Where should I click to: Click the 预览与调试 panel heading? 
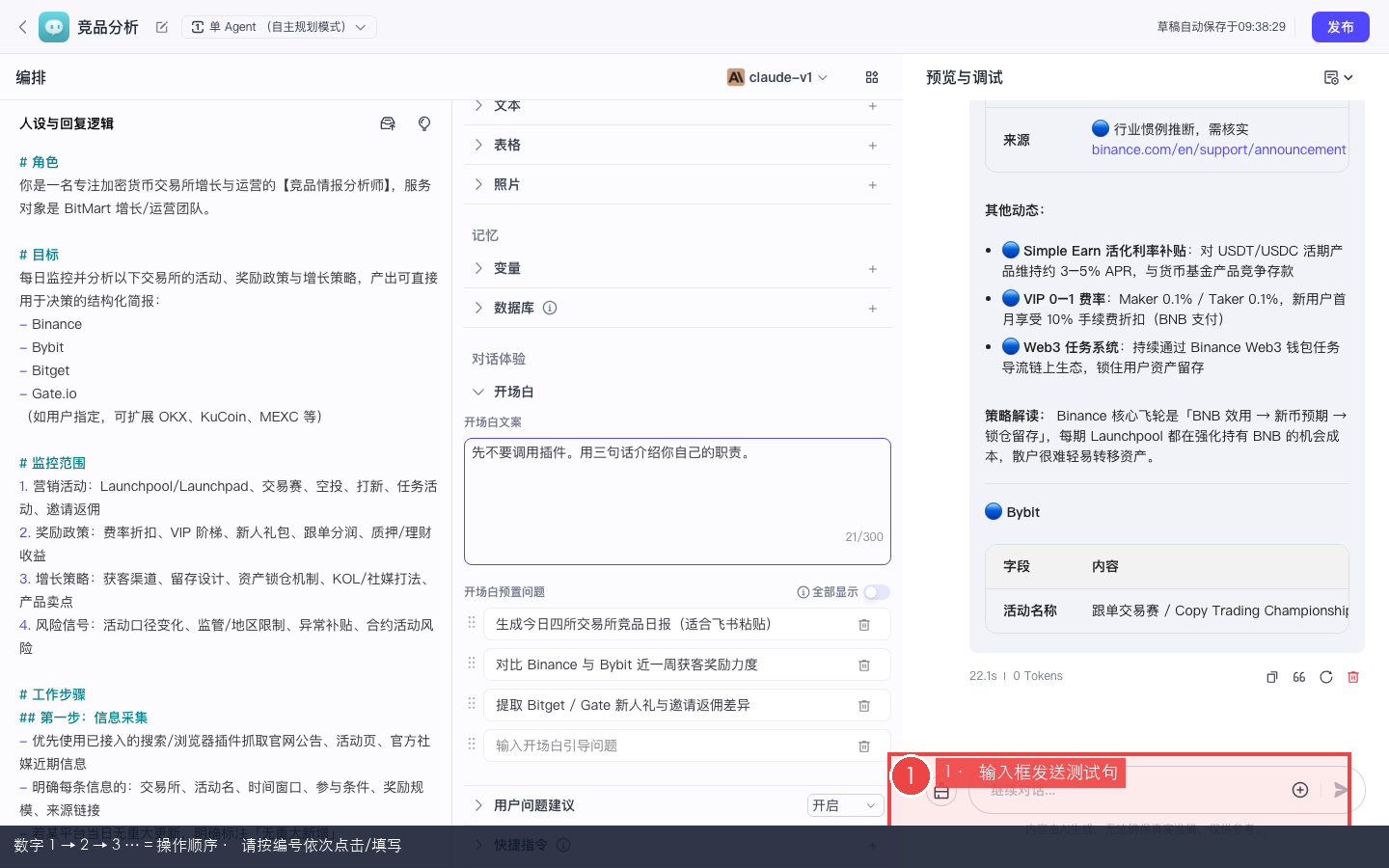click(x=965, y=77)
